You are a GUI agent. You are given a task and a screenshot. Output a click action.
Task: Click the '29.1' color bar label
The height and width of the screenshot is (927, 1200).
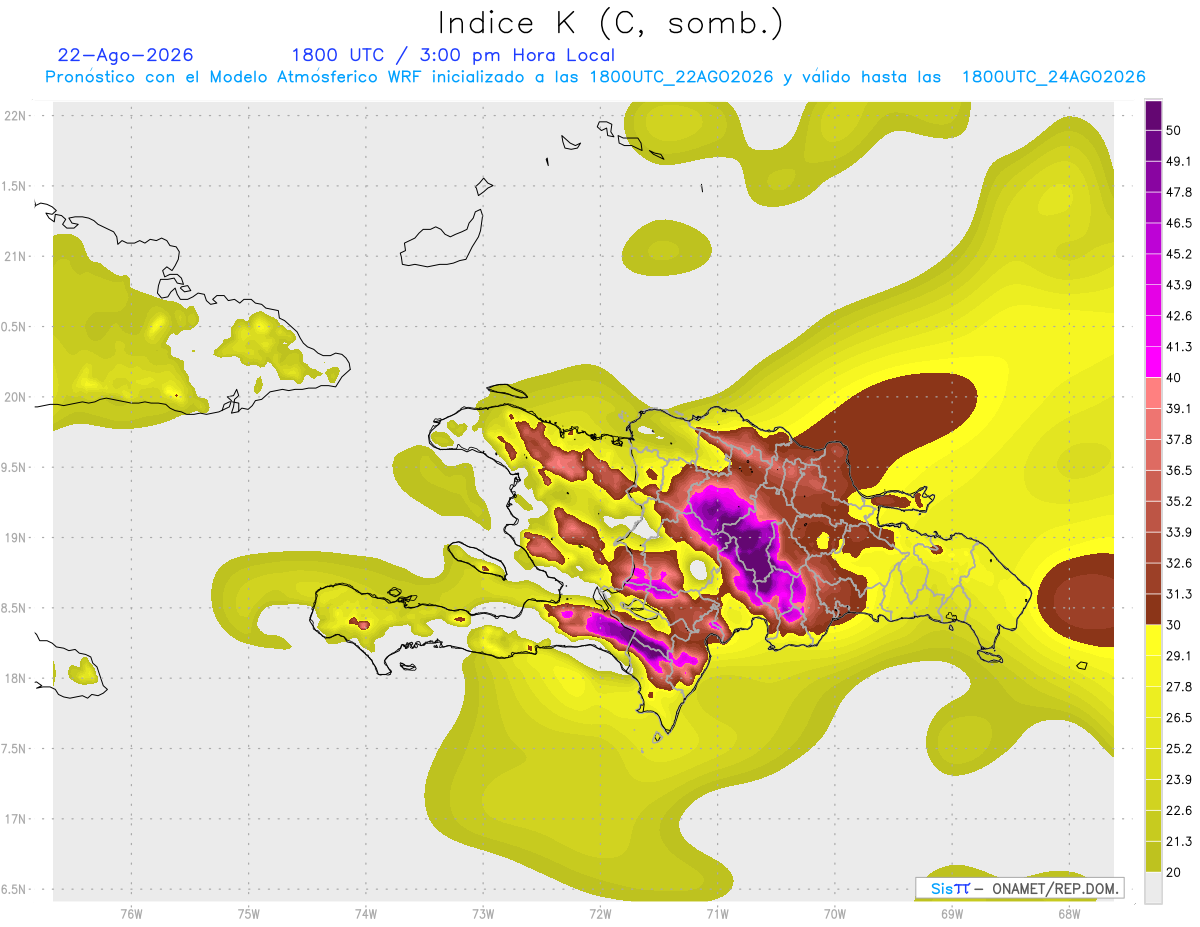[1179, 656]
